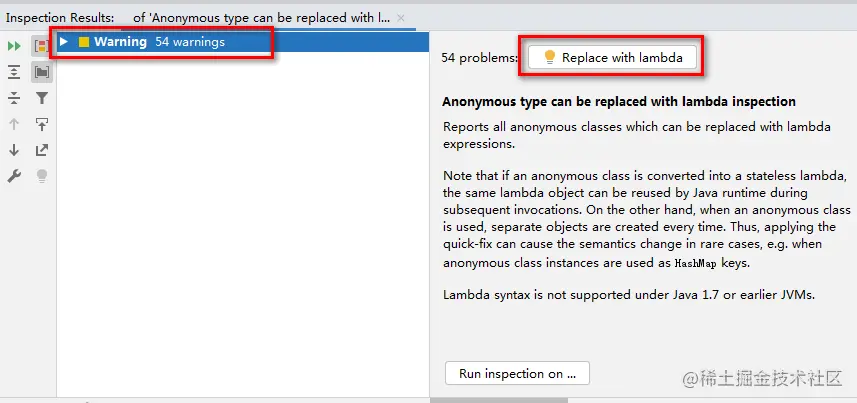Click the Inspection Results panel label

[59, 18]
